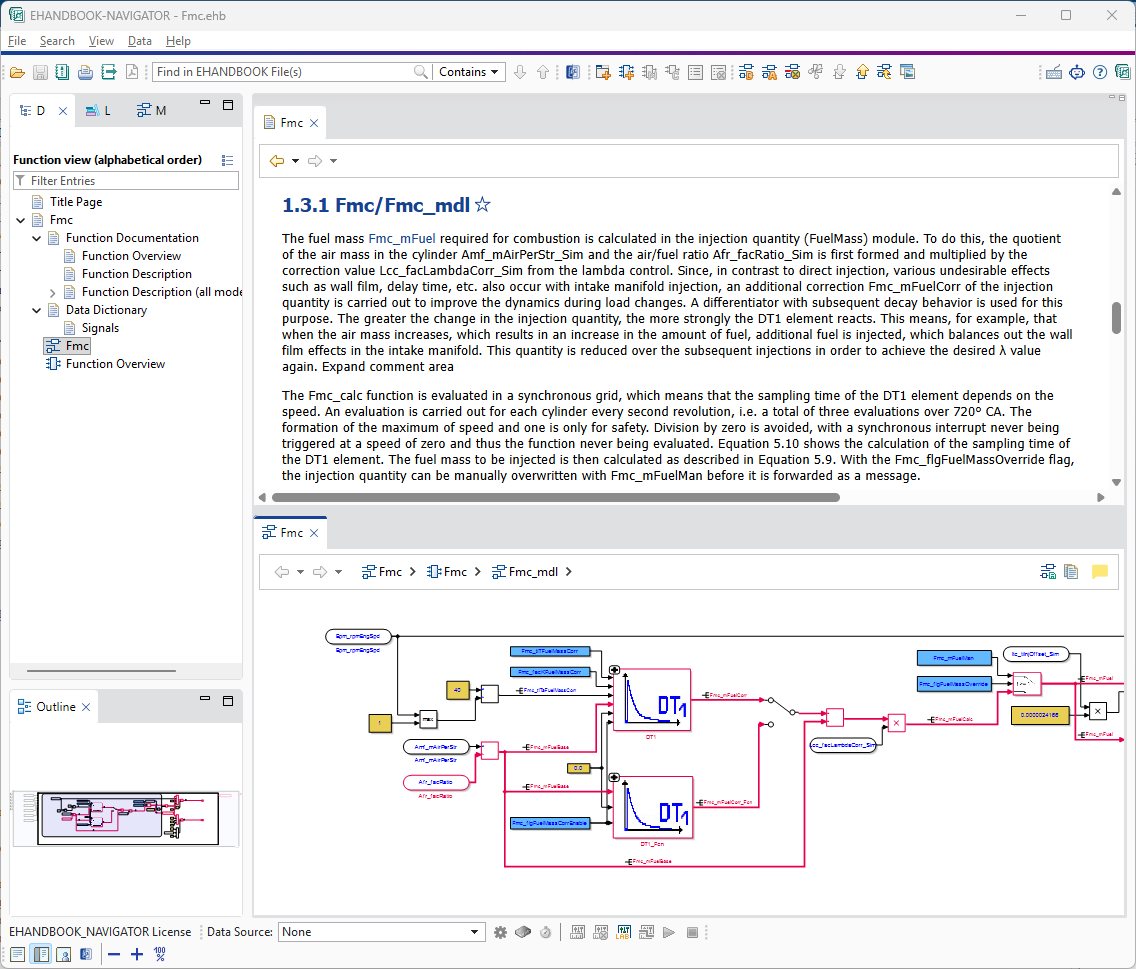Reset zoom with the 100% icon
Image resolution: width=1136 pixels, height=969 pixels.
click(x=159, y=955)
